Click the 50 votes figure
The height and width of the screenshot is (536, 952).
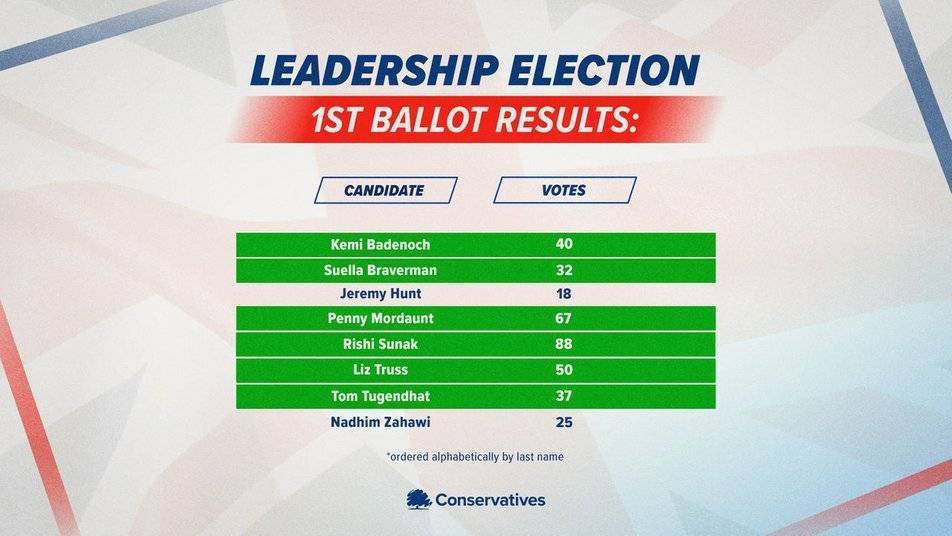pyautogui.click(x=564, y=370)
